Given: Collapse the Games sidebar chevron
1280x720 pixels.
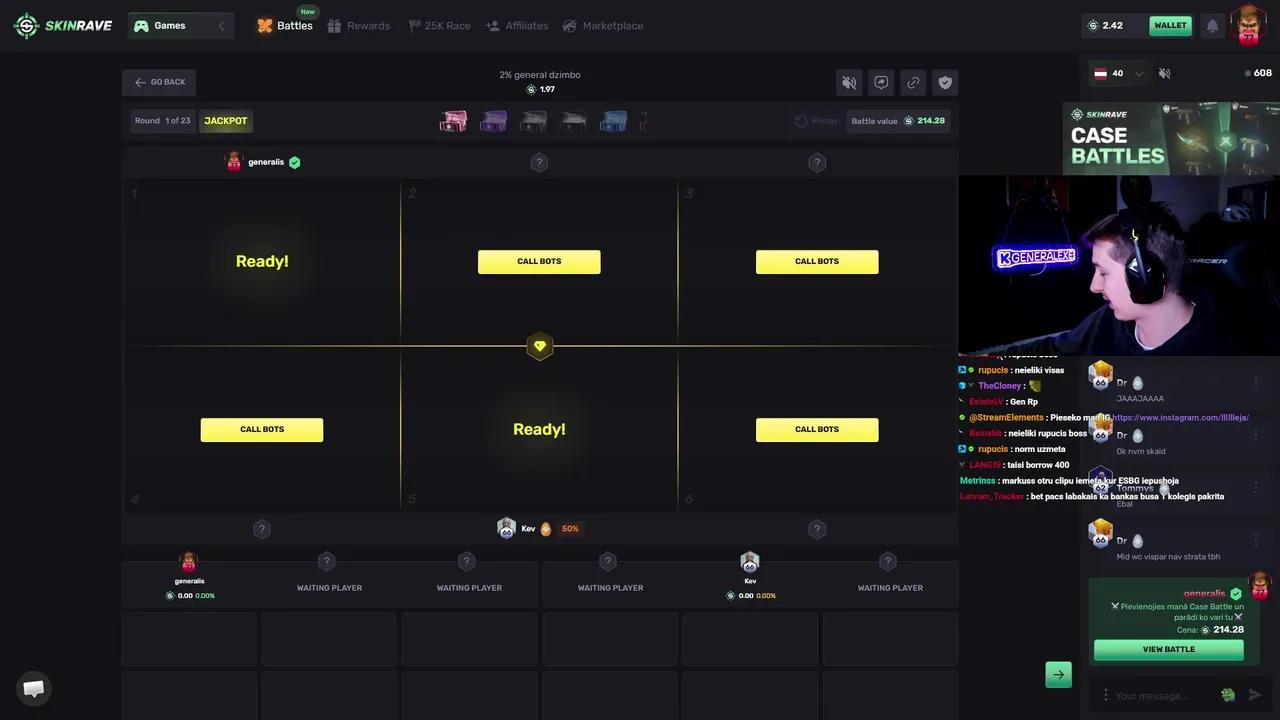Looking at the screenshot, I should pos(222,26).
